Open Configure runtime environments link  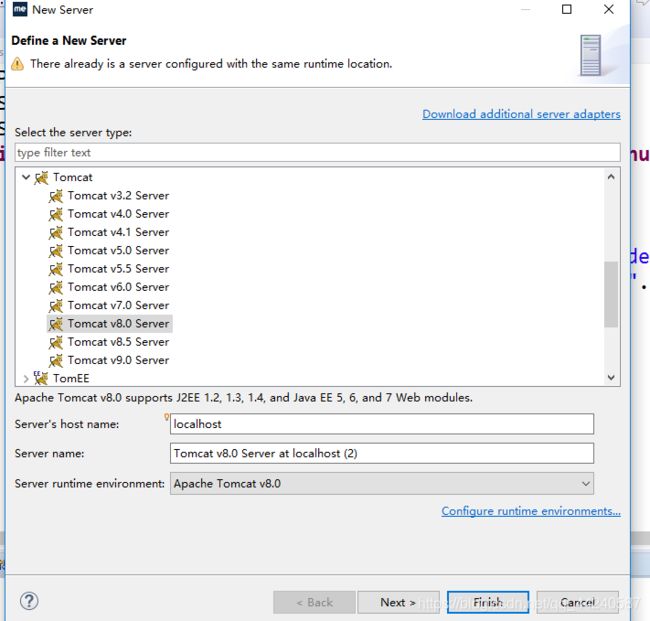click(531, 511)
